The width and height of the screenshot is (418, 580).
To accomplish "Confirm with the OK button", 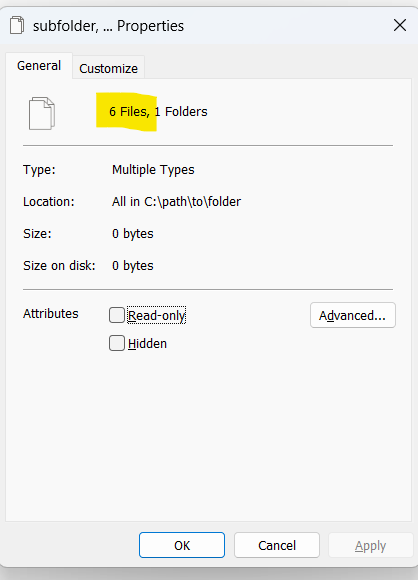I will pyautogui.click(x=182, y=545).
